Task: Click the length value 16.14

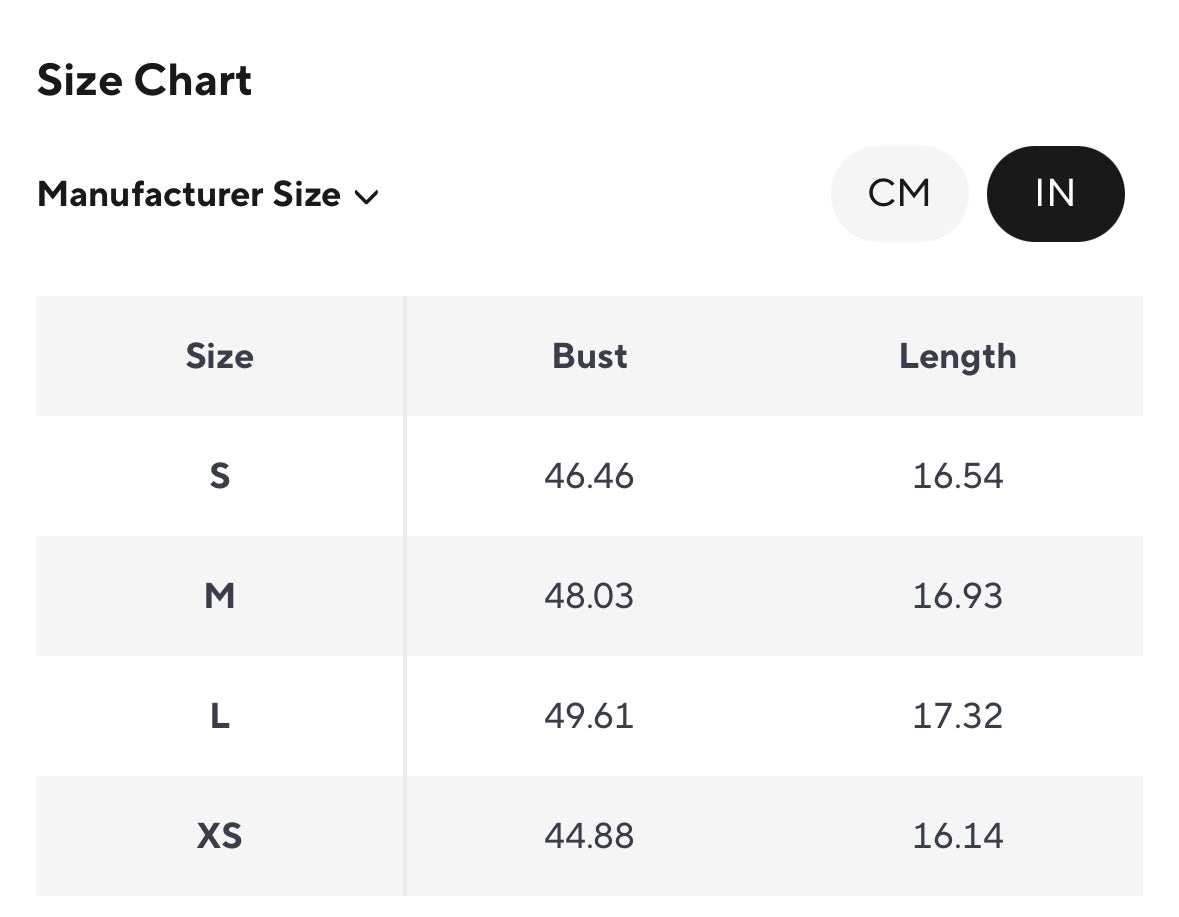Action: tap(957, 836)
